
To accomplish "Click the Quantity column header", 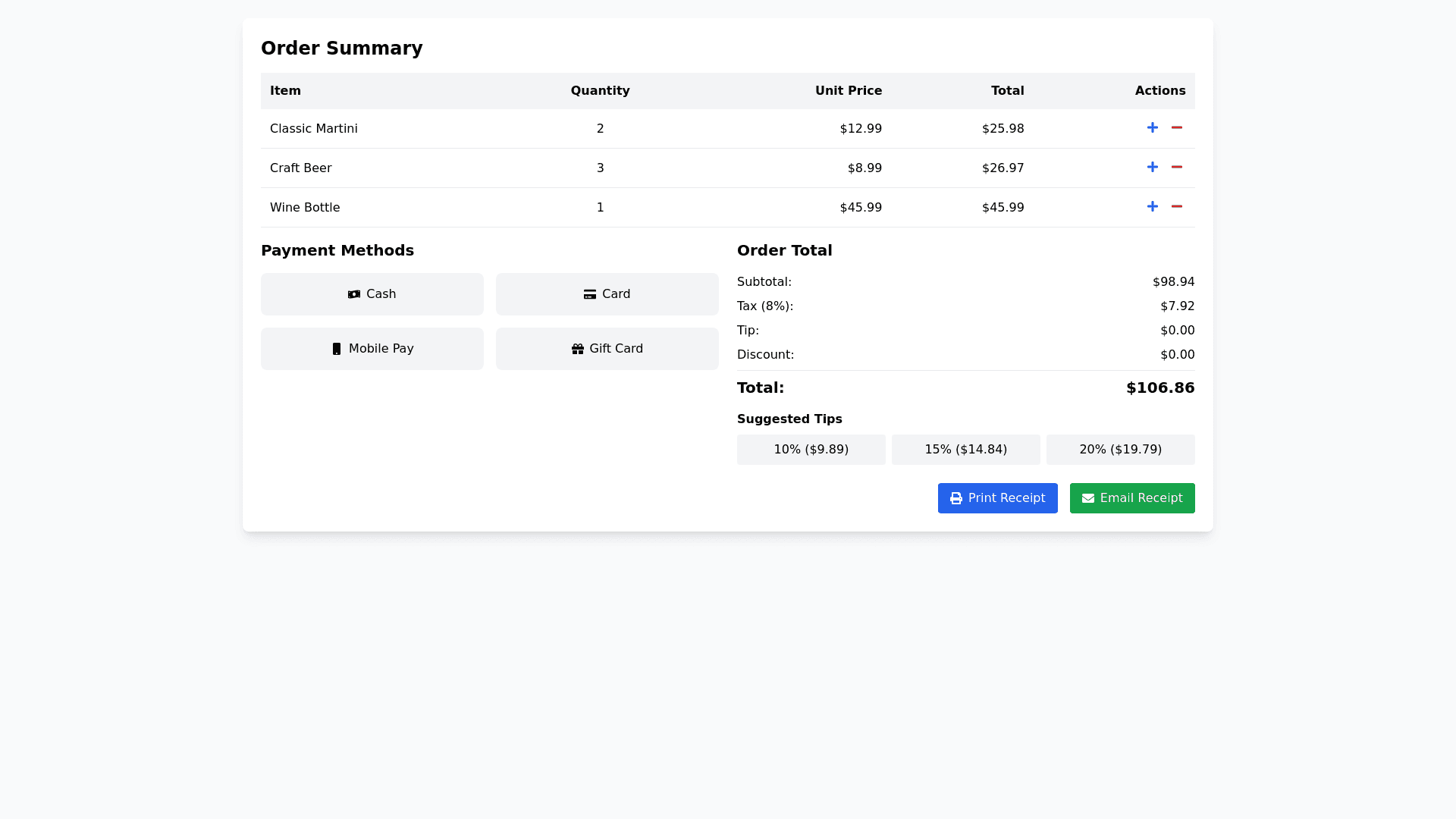I will (600, 91).
